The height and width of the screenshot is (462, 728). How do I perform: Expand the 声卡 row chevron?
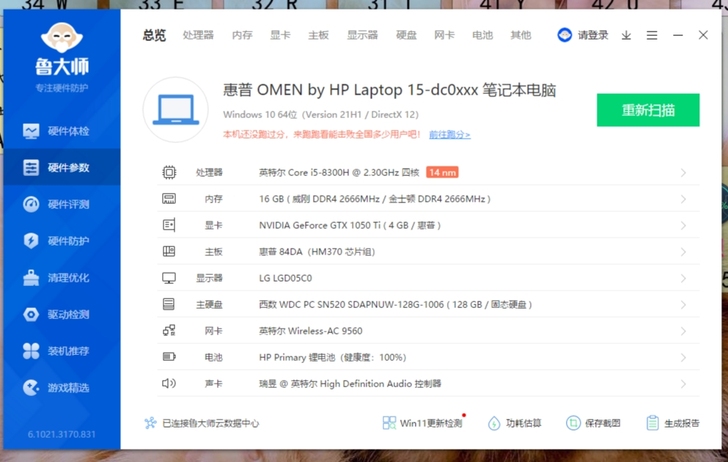point(683,384)
